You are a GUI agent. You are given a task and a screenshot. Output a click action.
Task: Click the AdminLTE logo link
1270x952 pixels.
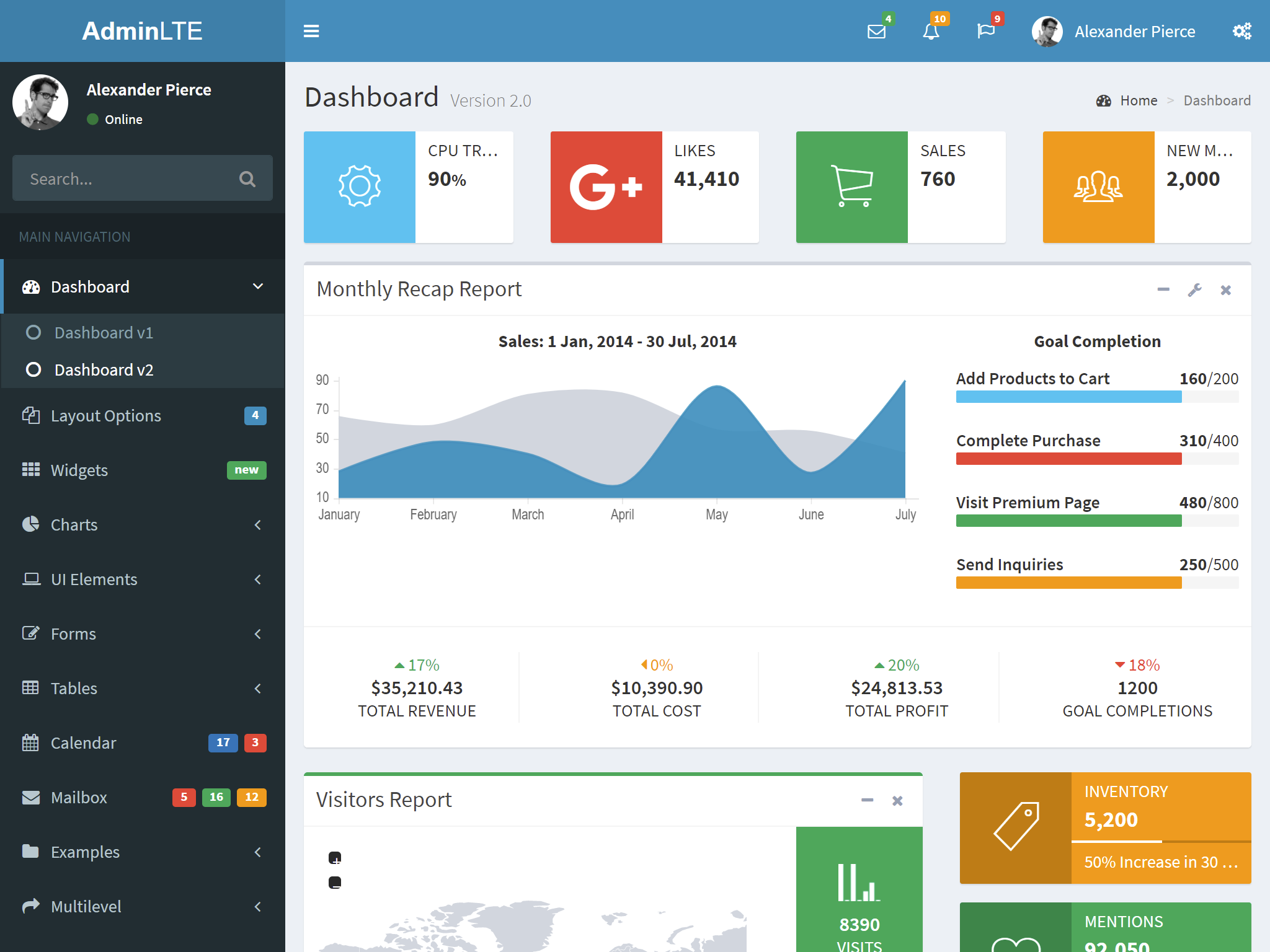coord(143,31)
